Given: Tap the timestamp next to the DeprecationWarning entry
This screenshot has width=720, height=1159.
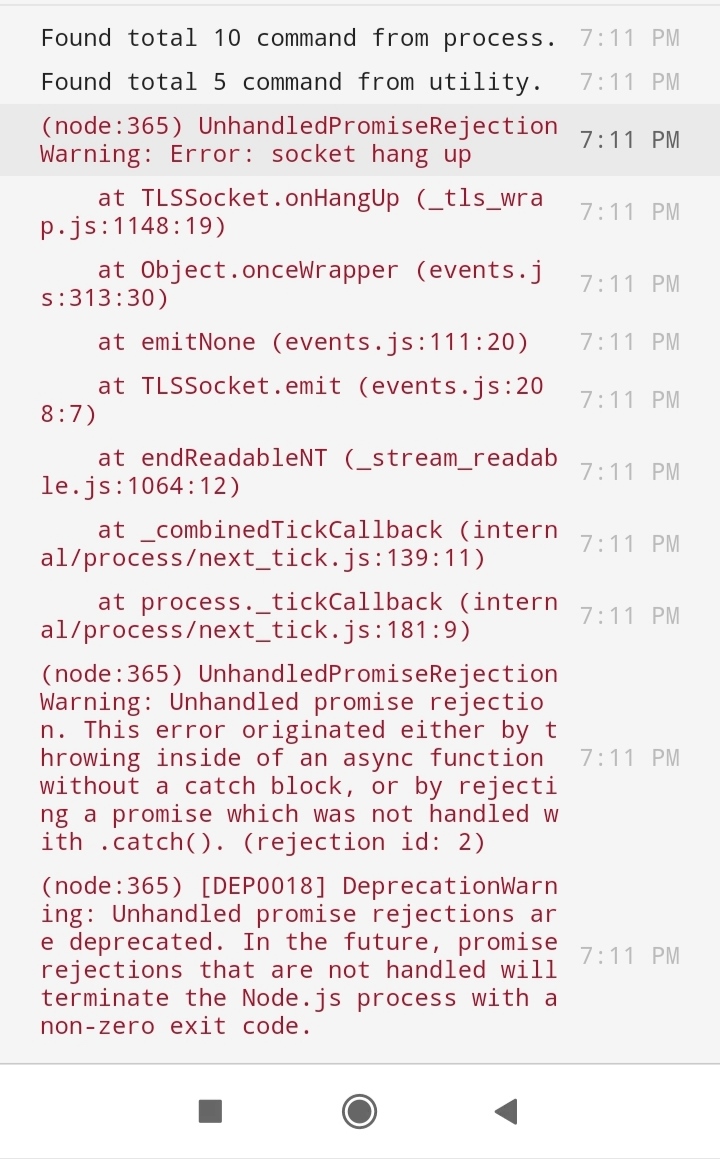Looking at the screenshot, I should (x=629, y=956).
